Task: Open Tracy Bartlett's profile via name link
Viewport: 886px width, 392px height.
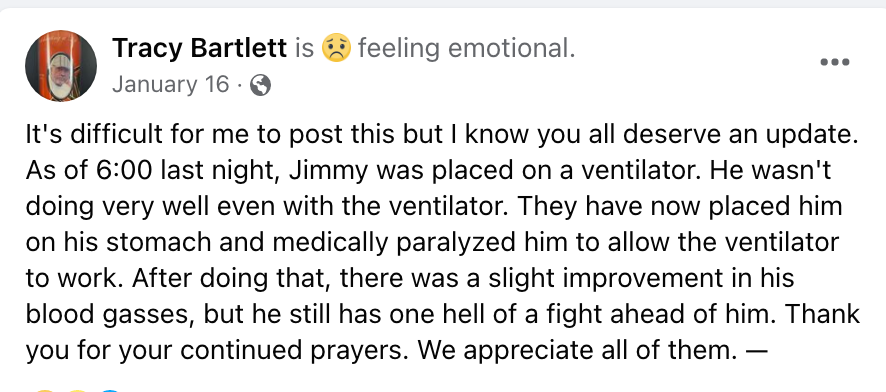Action: 199,48
